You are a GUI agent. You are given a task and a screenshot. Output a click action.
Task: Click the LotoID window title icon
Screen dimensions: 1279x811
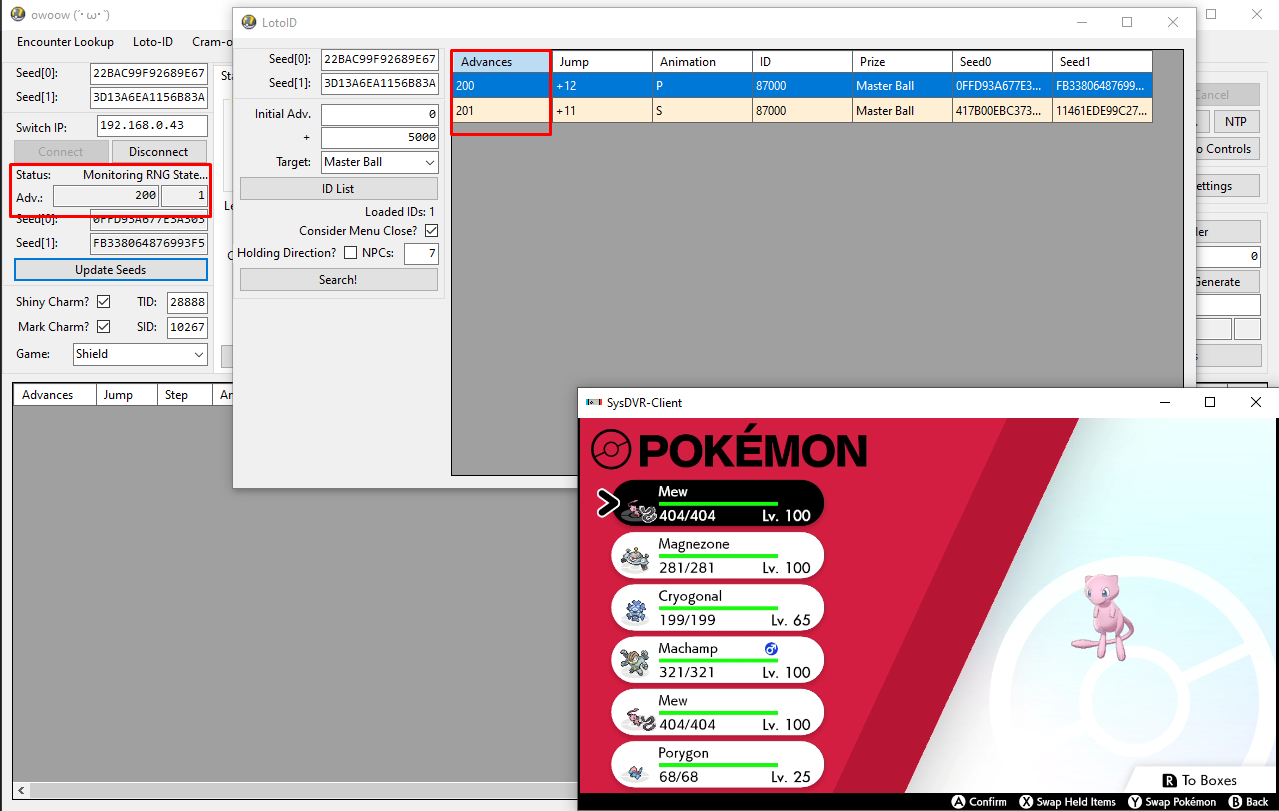[249, 22]
